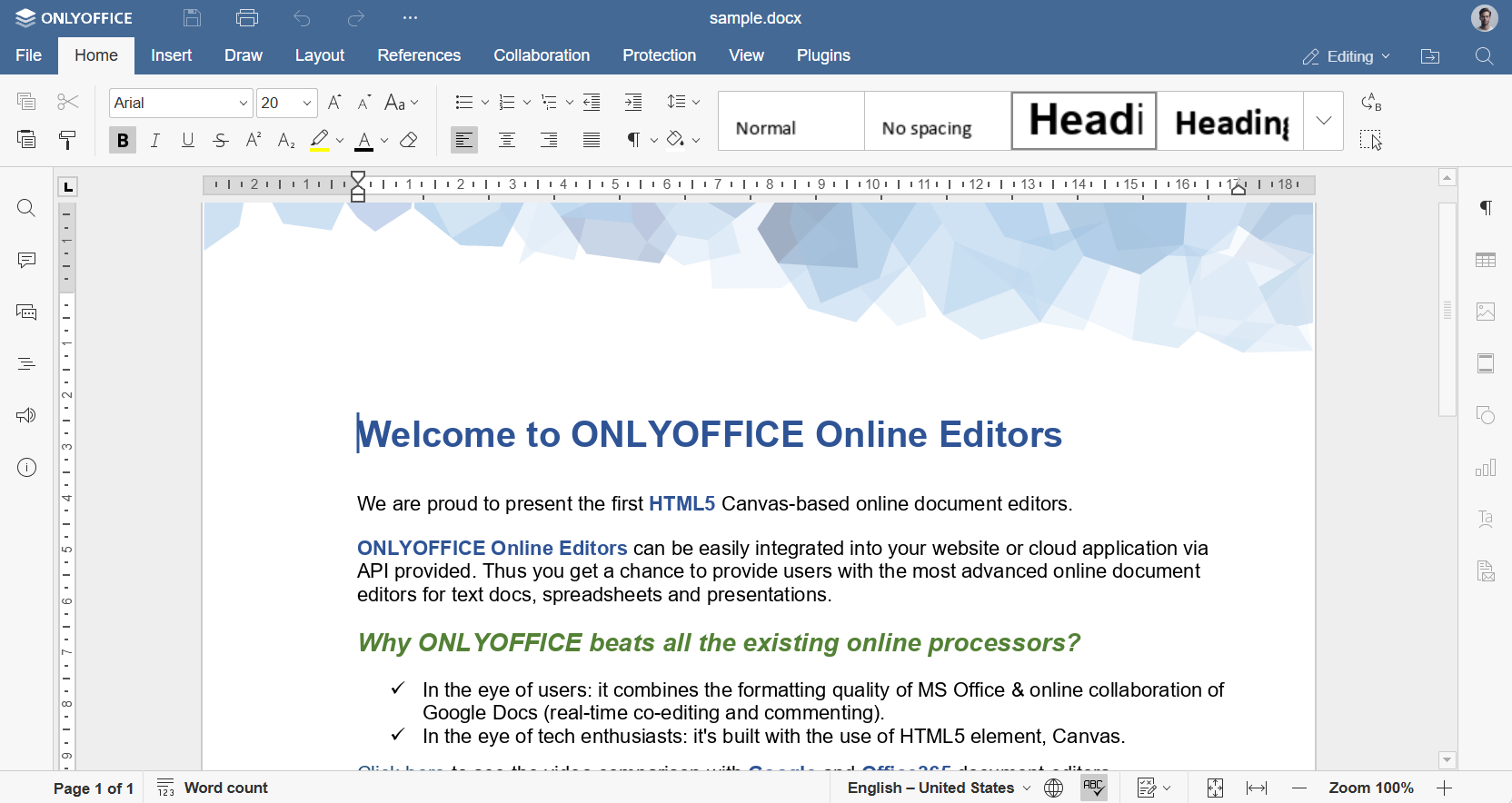
Task: Open the About info icon
Action: (26, 468)
